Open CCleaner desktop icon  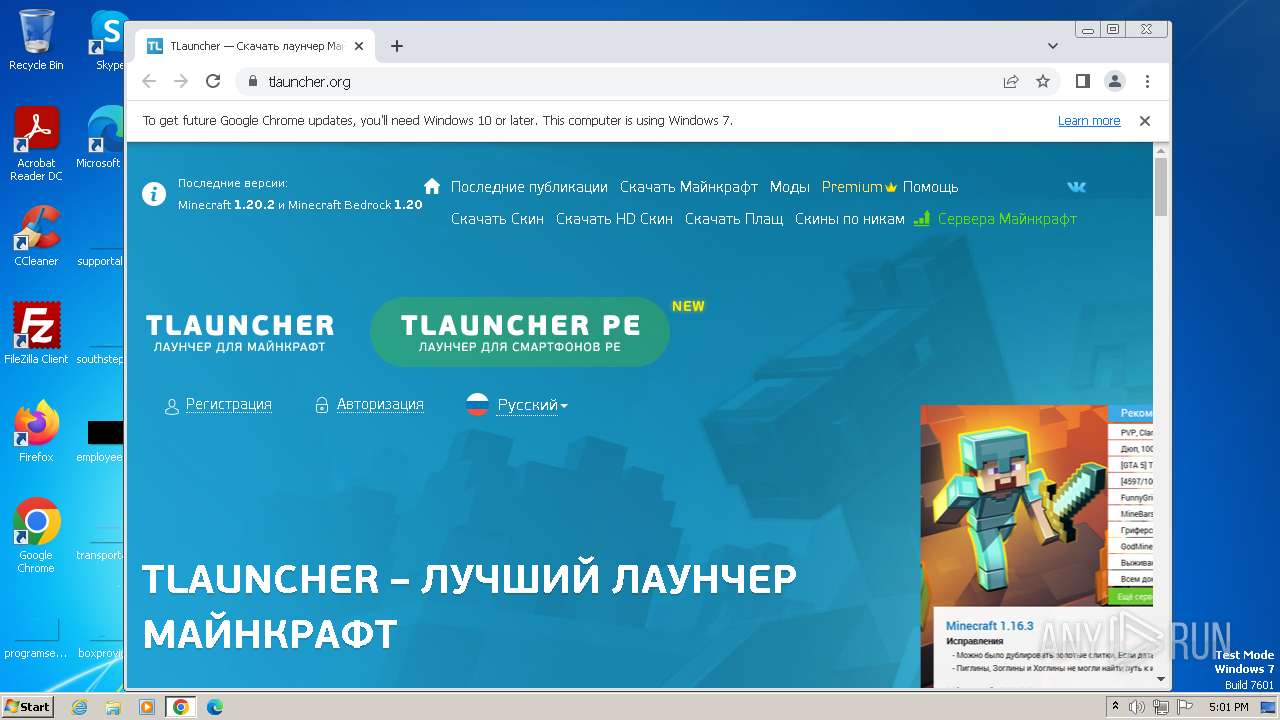36,236
